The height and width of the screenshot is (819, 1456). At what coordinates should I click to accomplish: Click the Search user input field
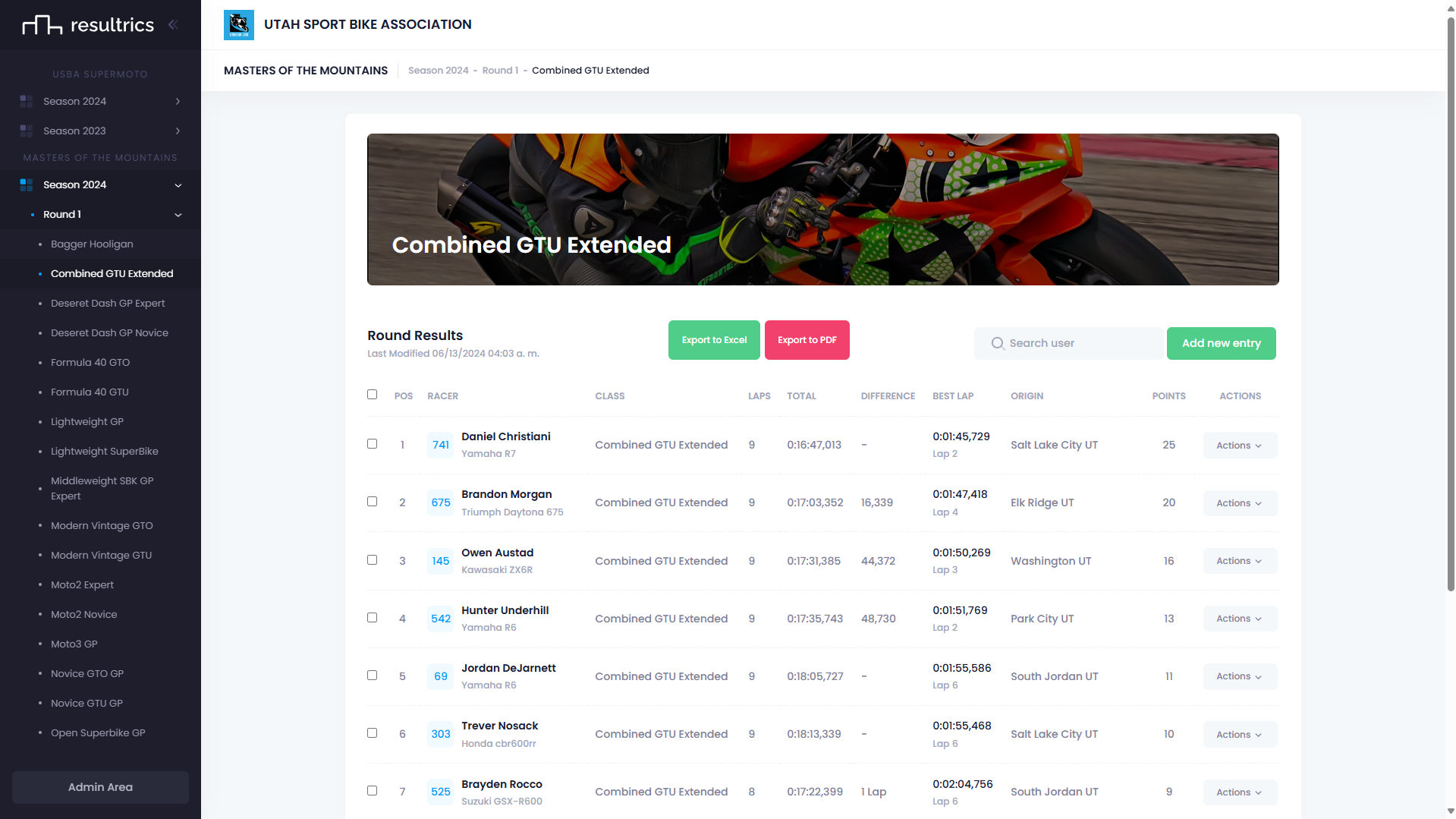1070,343
